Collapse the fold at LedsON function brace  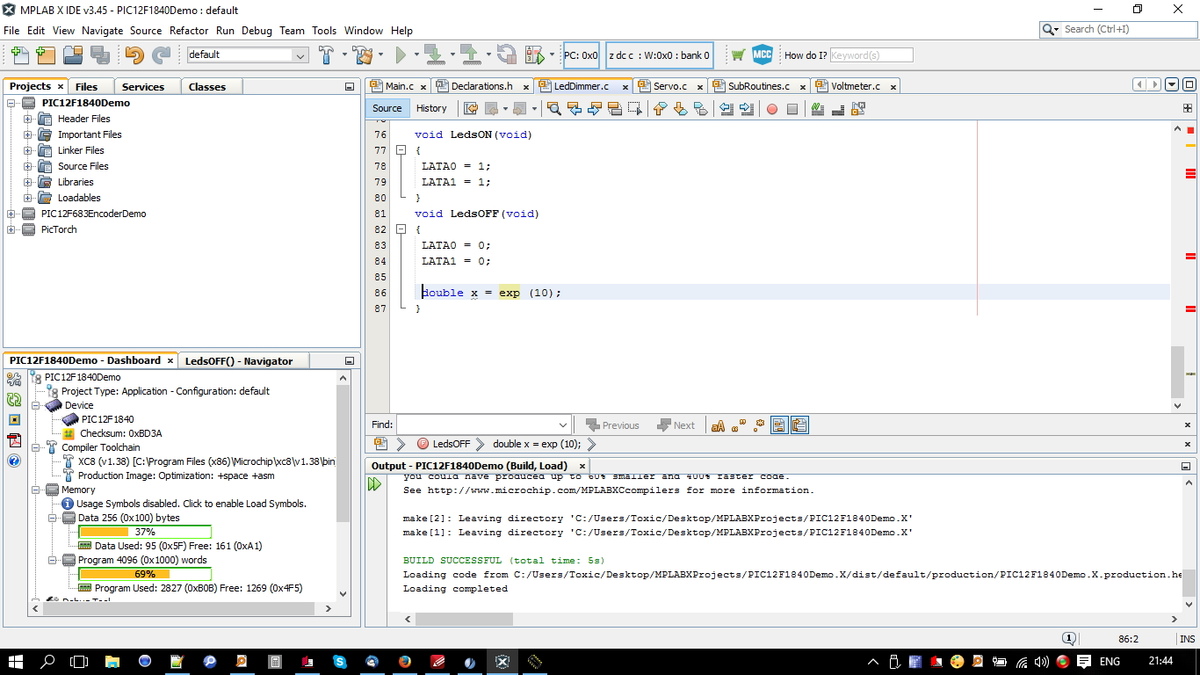tap(402, 150)
